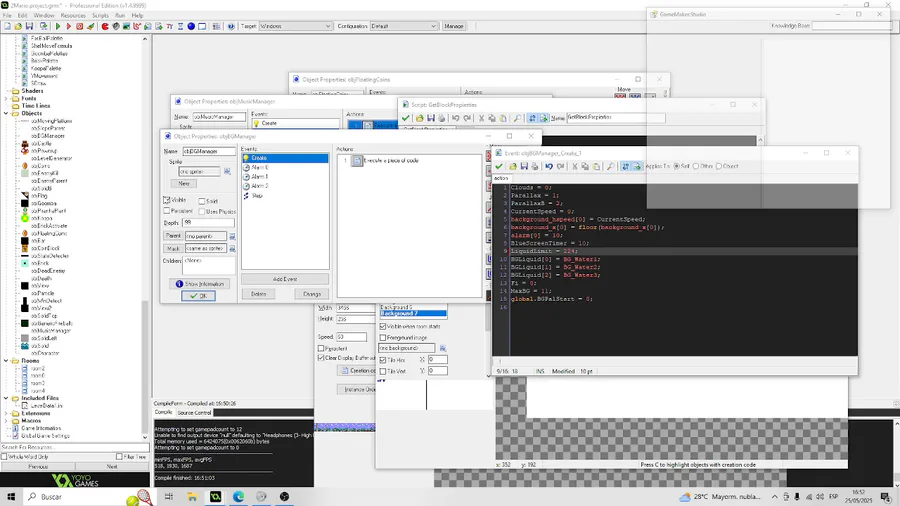Click OK in objBGManager properties
Image resolution: width=900 pixels, height=506 pixels.
(199, 296)
